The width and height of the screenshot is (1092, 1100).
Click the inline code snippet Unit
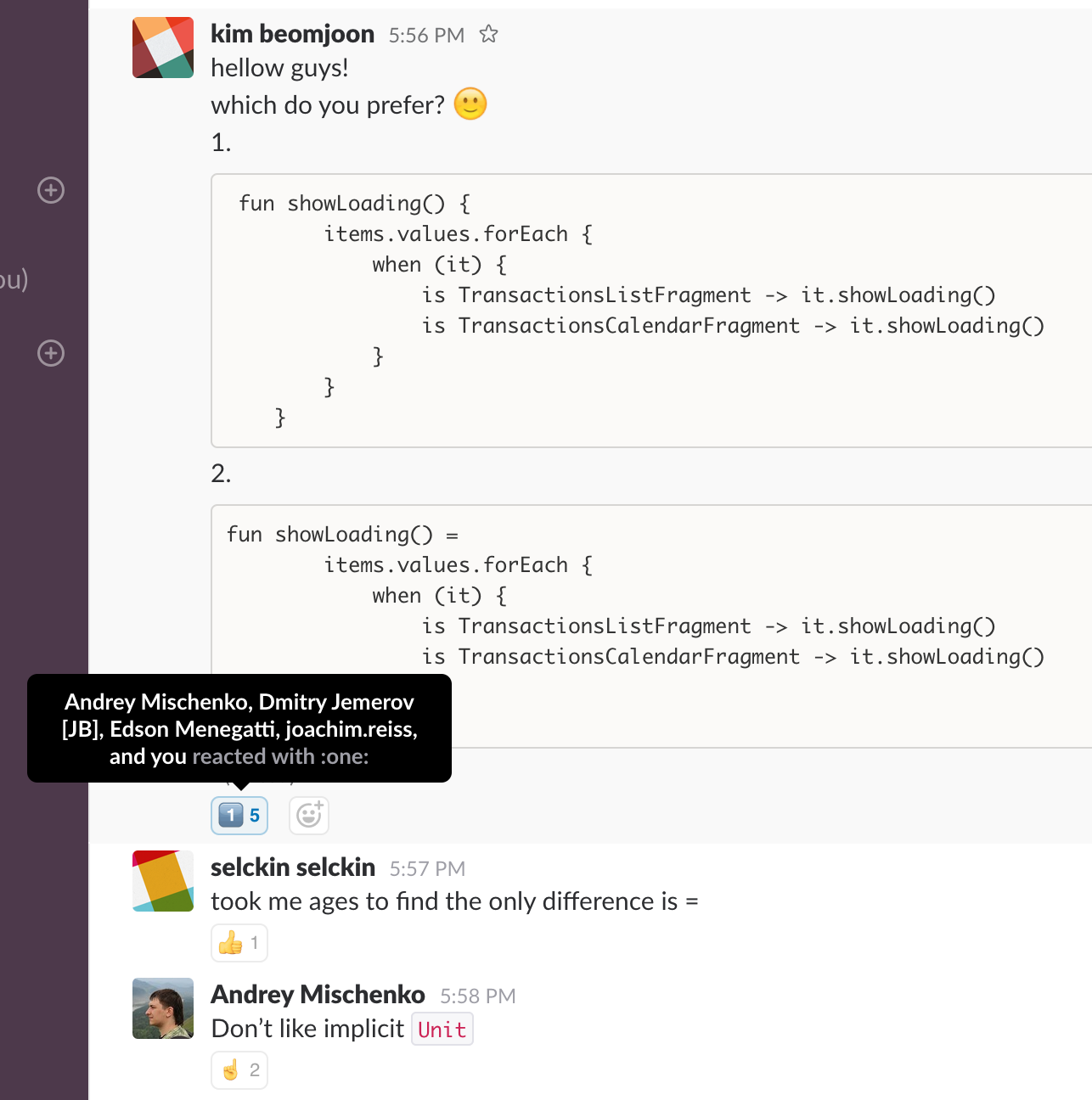click(x=442, y=1029)
